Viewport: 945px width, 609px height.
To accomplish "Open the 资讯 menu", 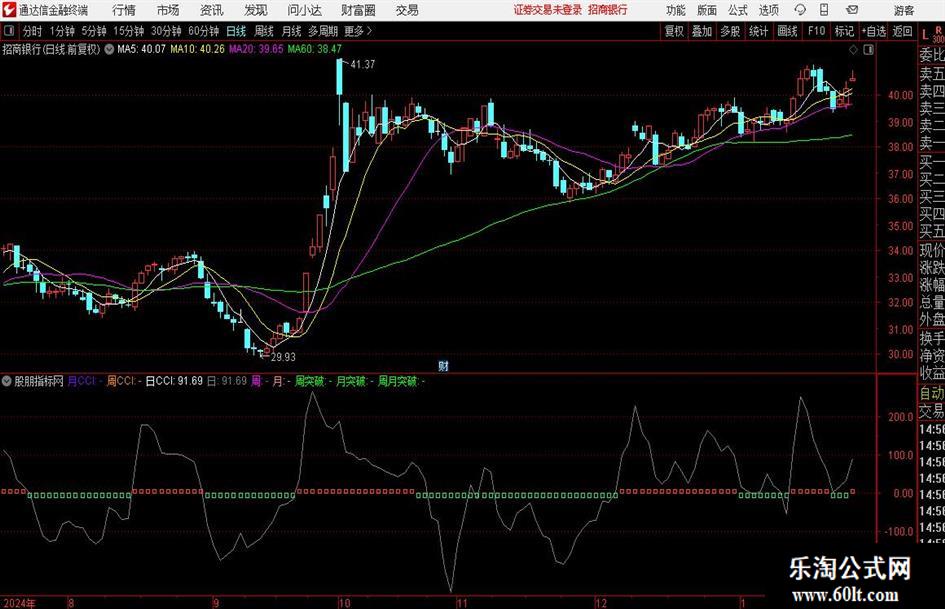I will (212, 10).
